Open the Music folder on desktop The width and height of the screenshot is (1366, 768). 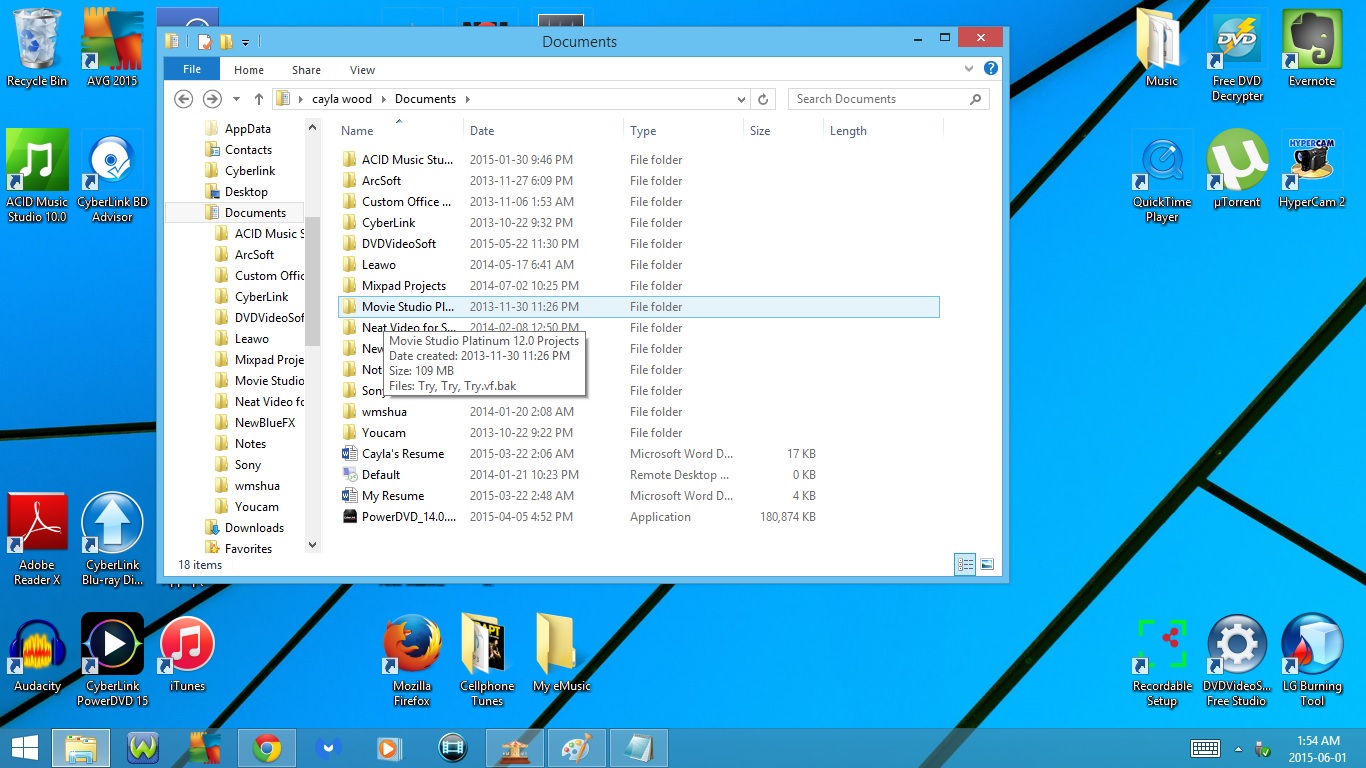point(1162,47)
